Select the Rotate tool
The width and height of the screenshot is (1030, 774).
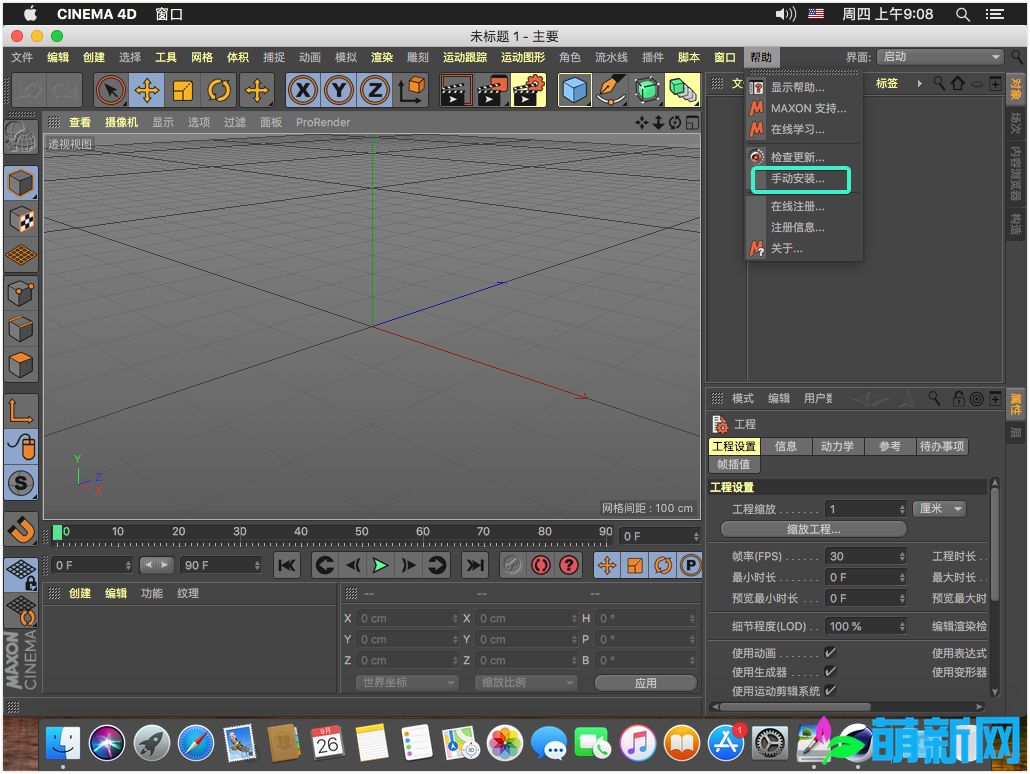tap(219, 90)
